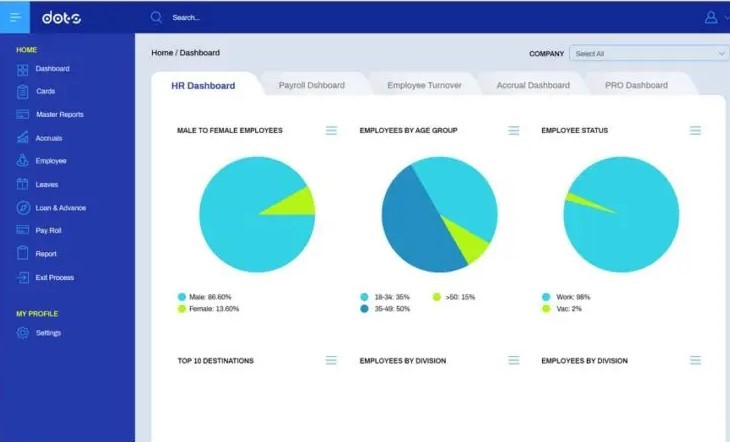Click the Male legend color dot

(x=182, y=297)
